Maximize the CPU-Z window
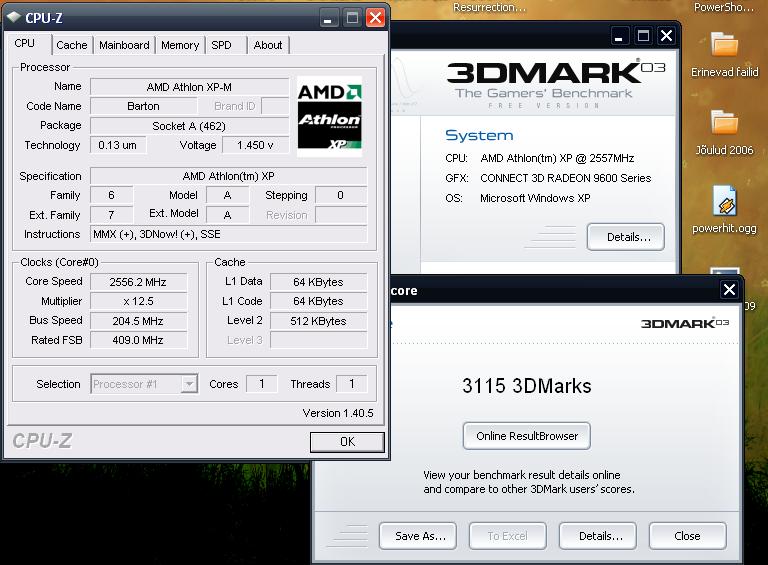 point(351,18)
